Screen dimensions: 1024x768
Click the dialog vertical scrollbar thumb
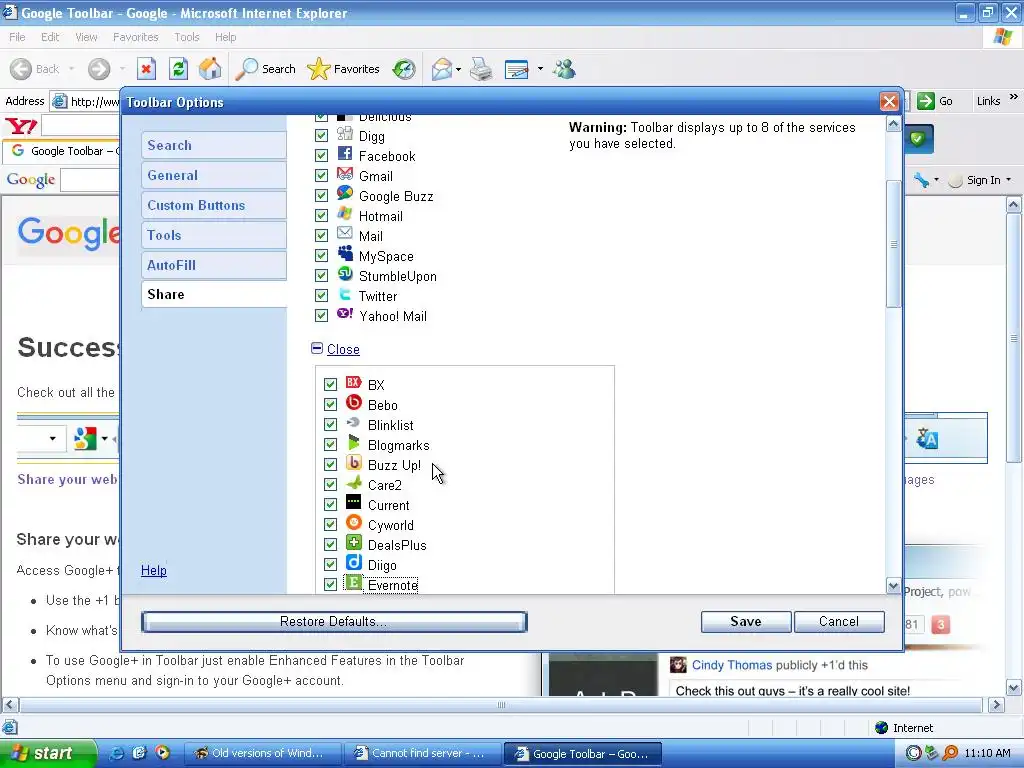[x=893, y=243]
